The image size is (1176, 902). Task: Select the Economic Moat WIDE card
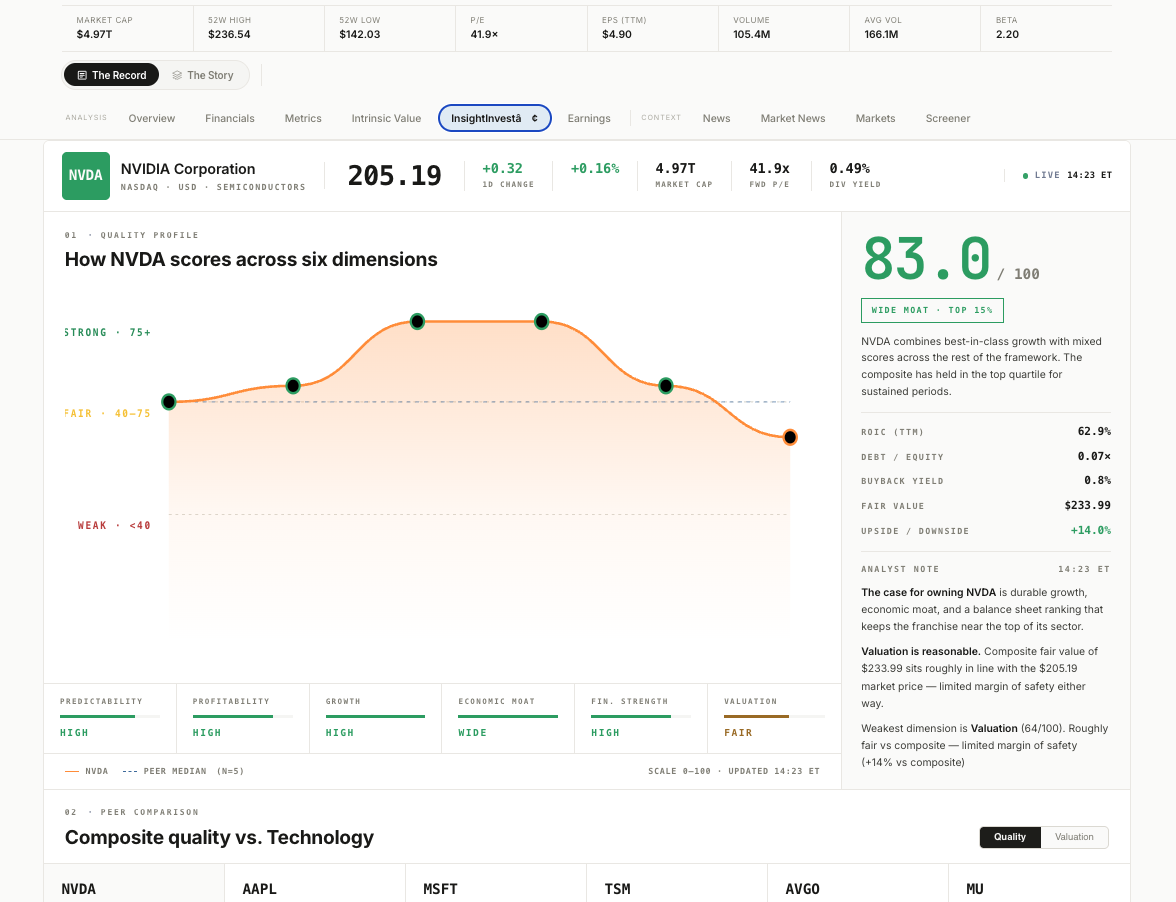pos(508,718)
